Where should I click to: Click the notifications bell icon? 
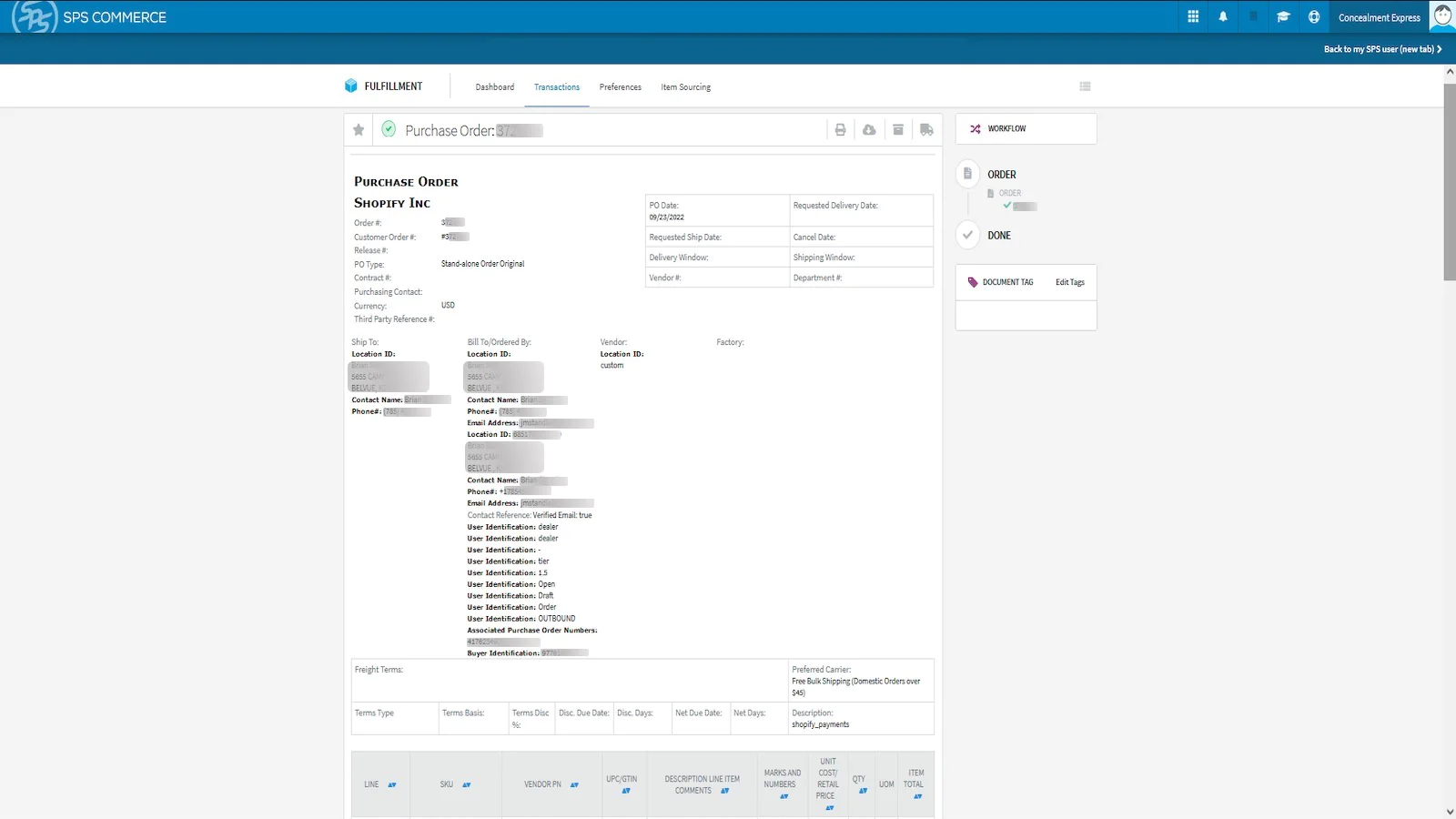point(1223,16)
